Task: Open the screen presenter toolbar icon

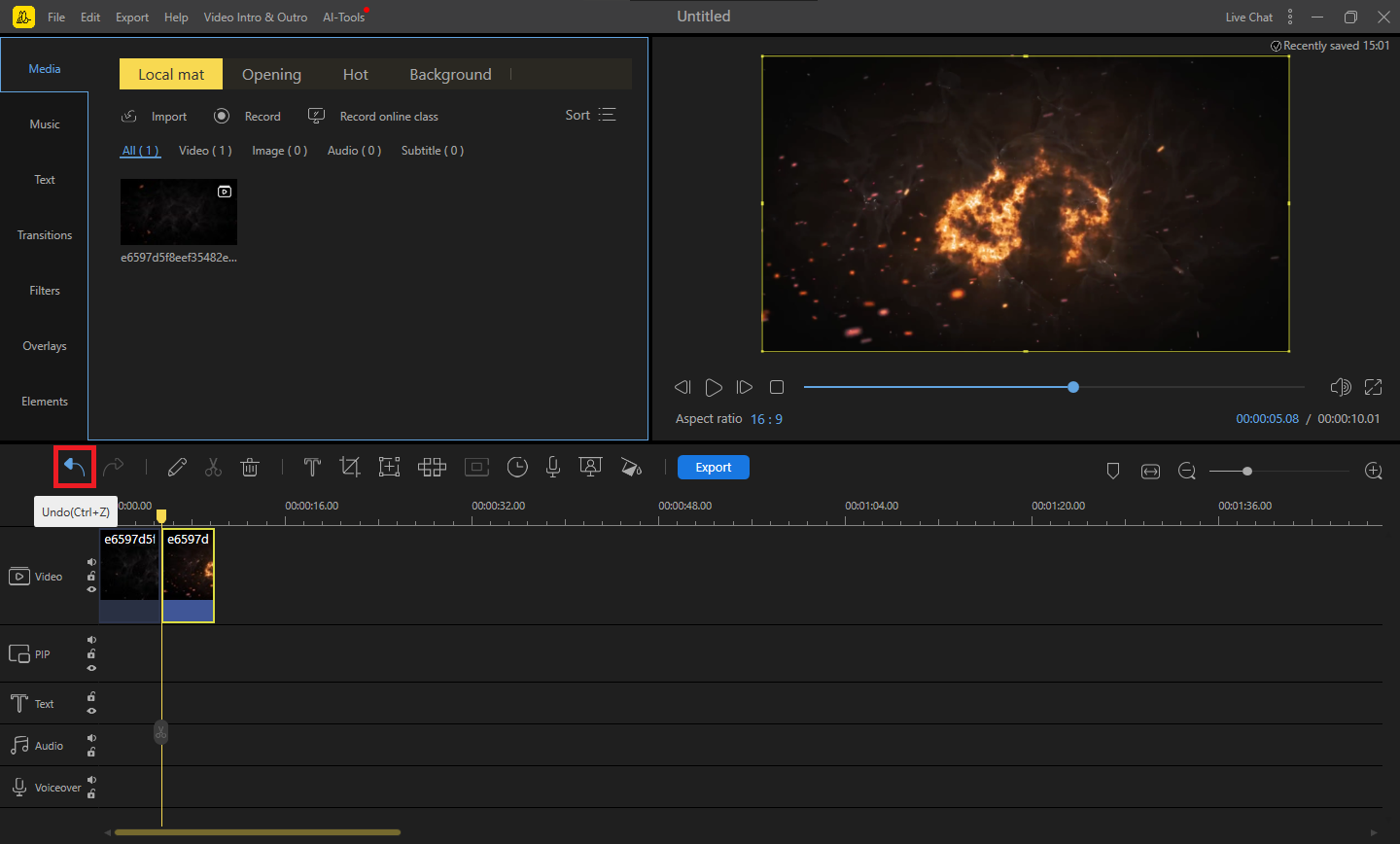Action: click(x=590, y=468)
